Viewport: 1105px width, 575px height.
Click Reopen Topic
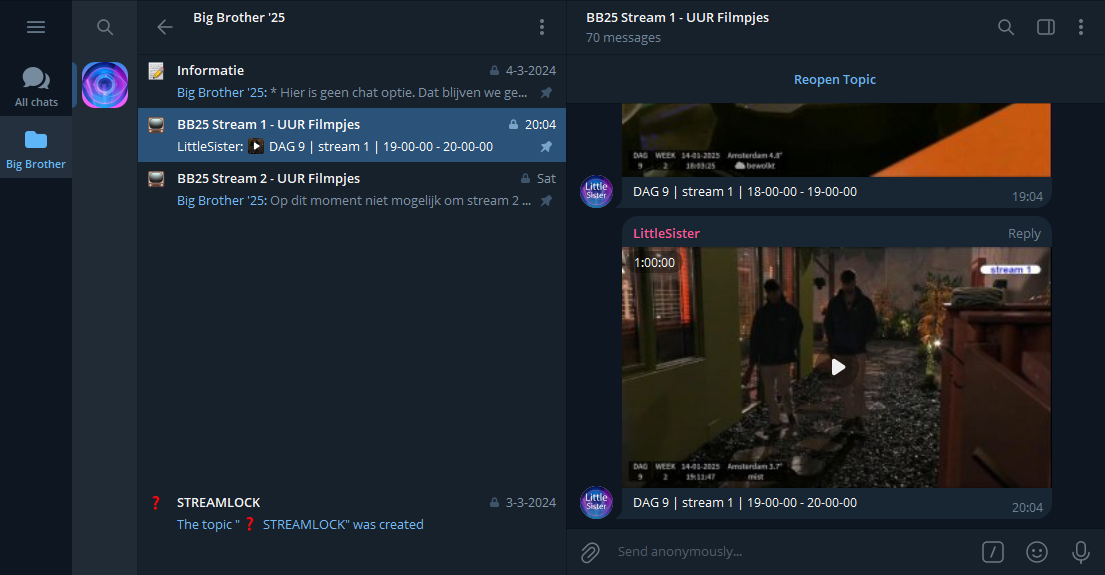click(x=834, y=80)
